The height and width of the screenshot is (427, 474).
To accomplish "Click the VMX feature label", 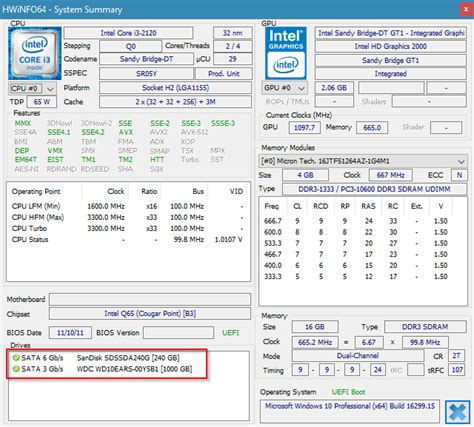I will (55, 151).
